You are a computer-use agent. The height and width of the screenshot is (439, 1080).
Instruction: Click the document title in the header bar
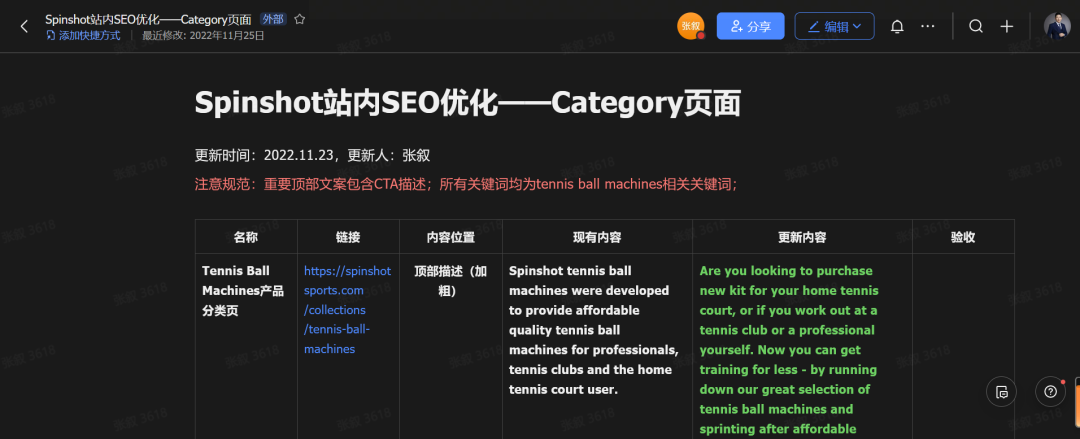[x=149, y=19]
